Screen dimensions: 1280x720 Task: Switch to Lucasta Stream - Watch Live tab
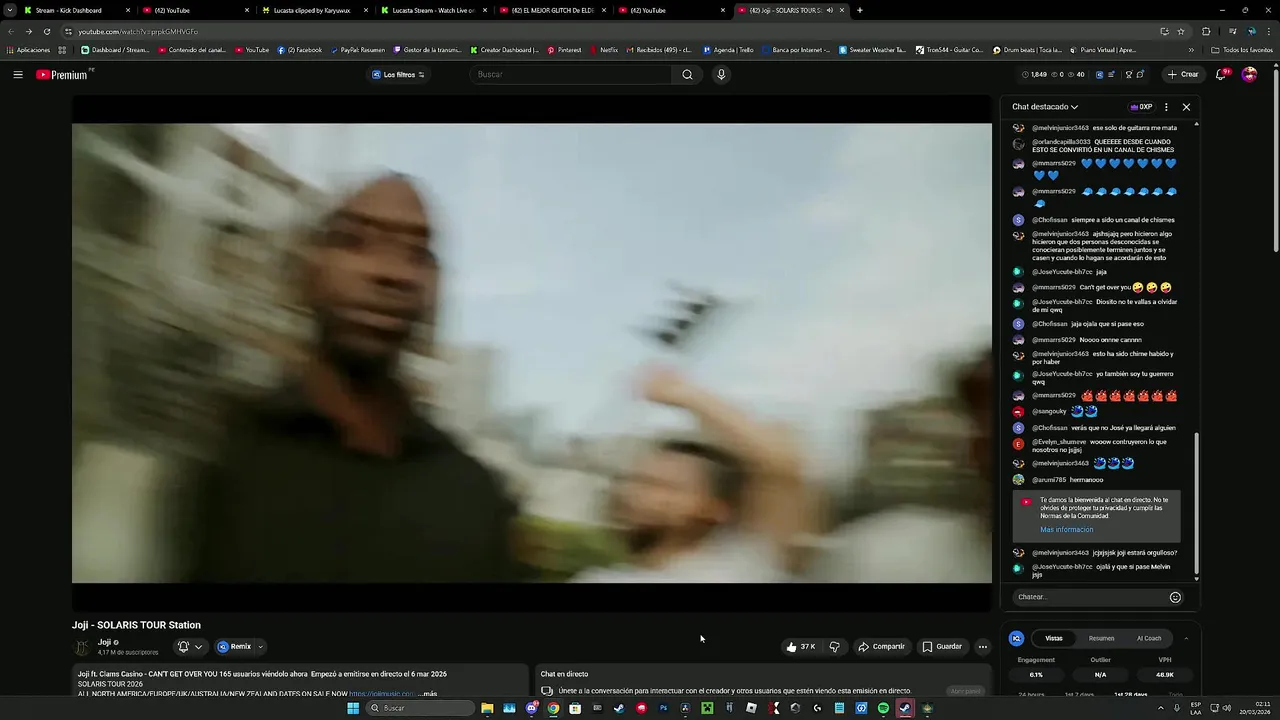point(433,10)
